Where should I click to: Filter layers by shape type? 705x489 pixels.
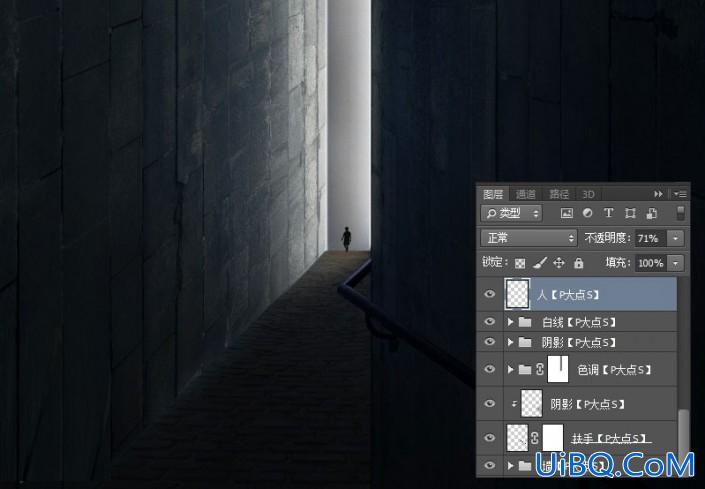[x=630, y=213]
